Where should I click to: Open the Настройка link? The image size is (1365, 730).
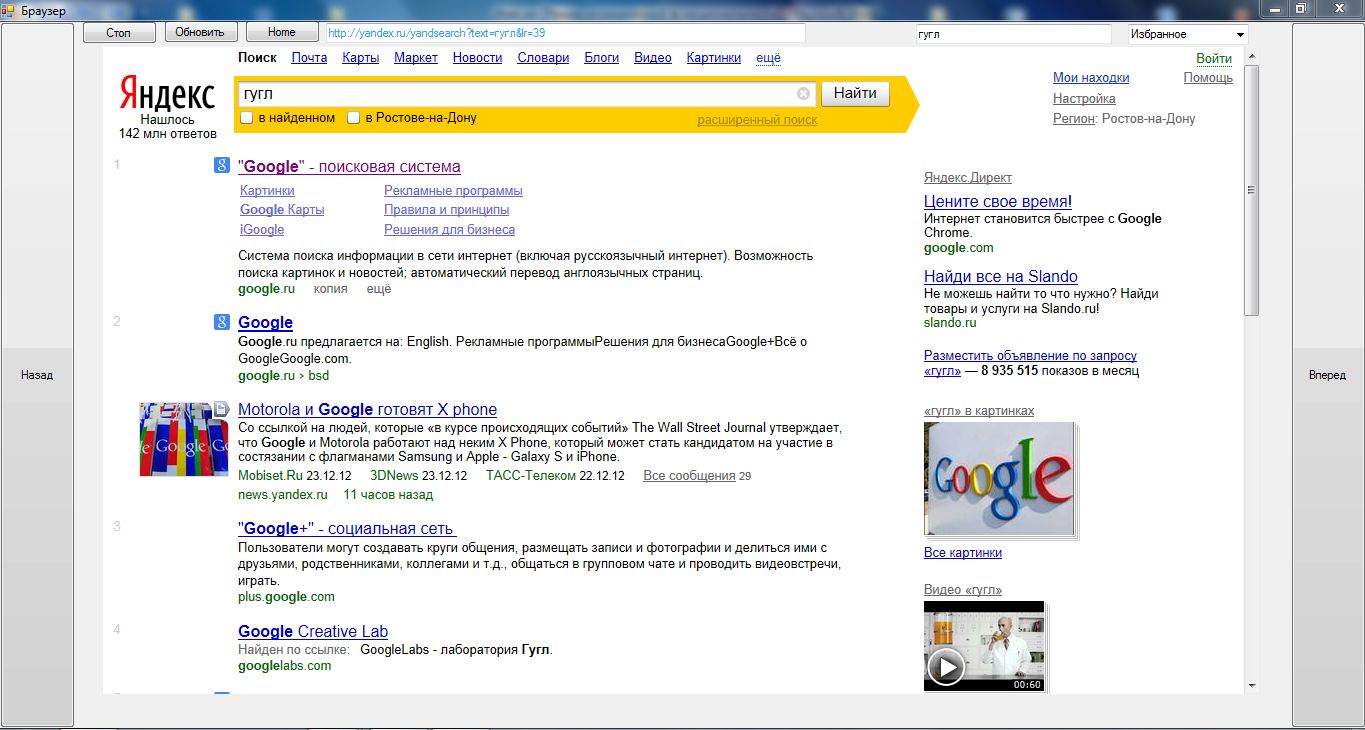pyautogui.click(x=1084, y=99)
